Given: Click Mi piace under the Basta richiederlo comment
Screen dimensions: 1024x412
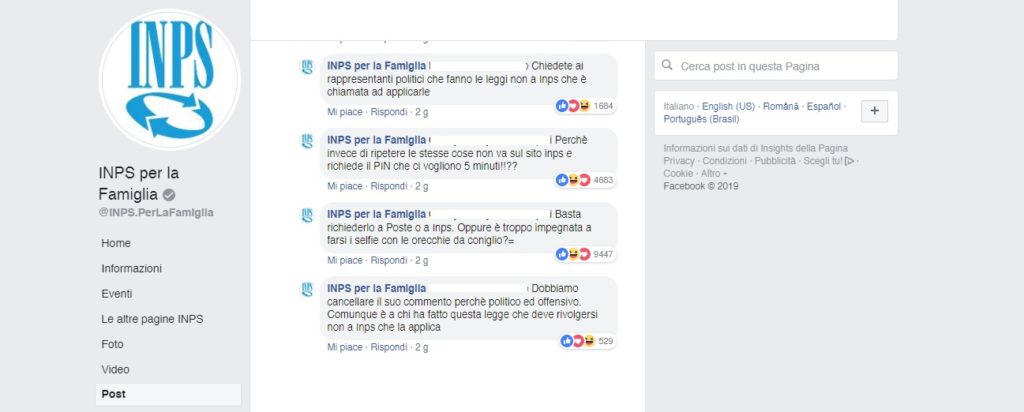Looking at the screenshot, I should pyautogui.click(x=344, y=261).
